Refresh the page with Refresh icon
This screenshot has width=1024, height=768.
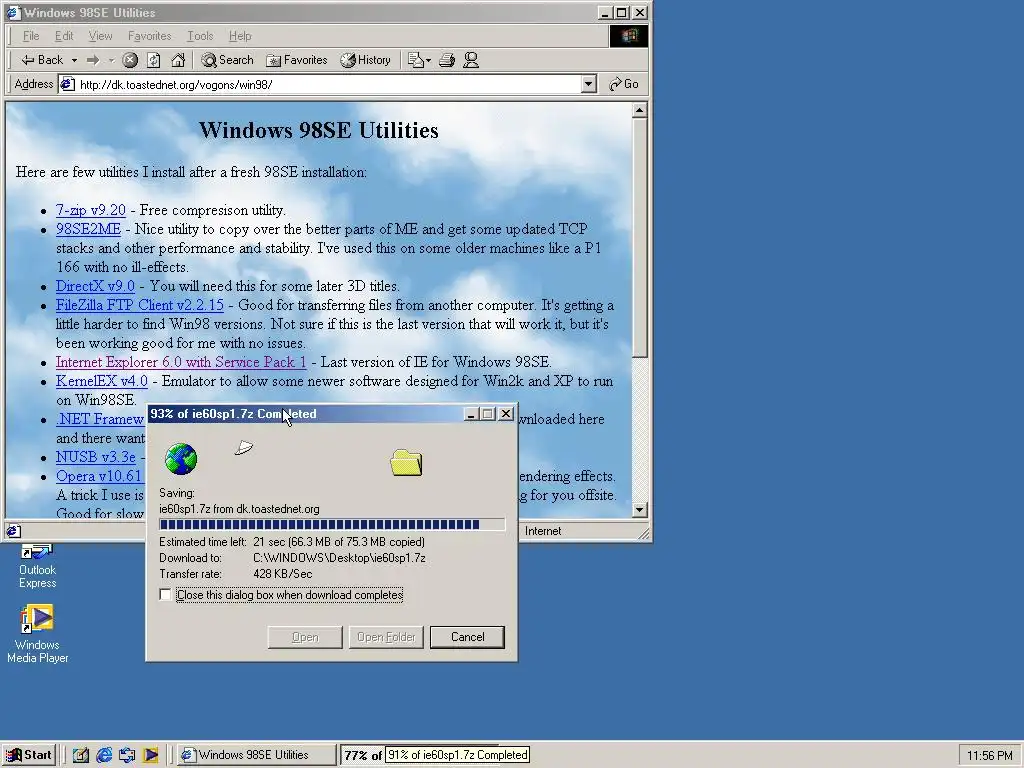153,60
